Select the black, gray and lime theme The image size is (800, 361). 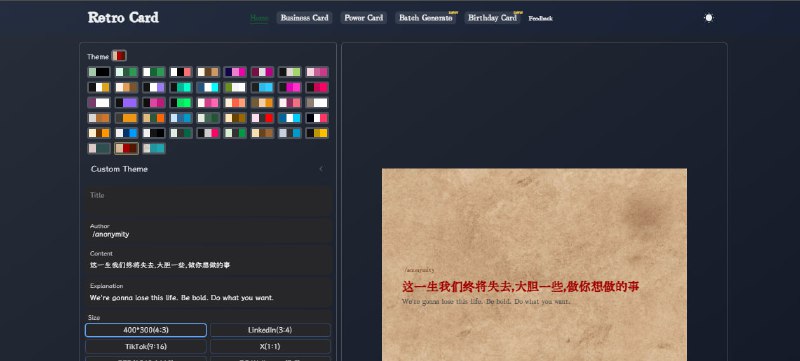coord(290,72)
